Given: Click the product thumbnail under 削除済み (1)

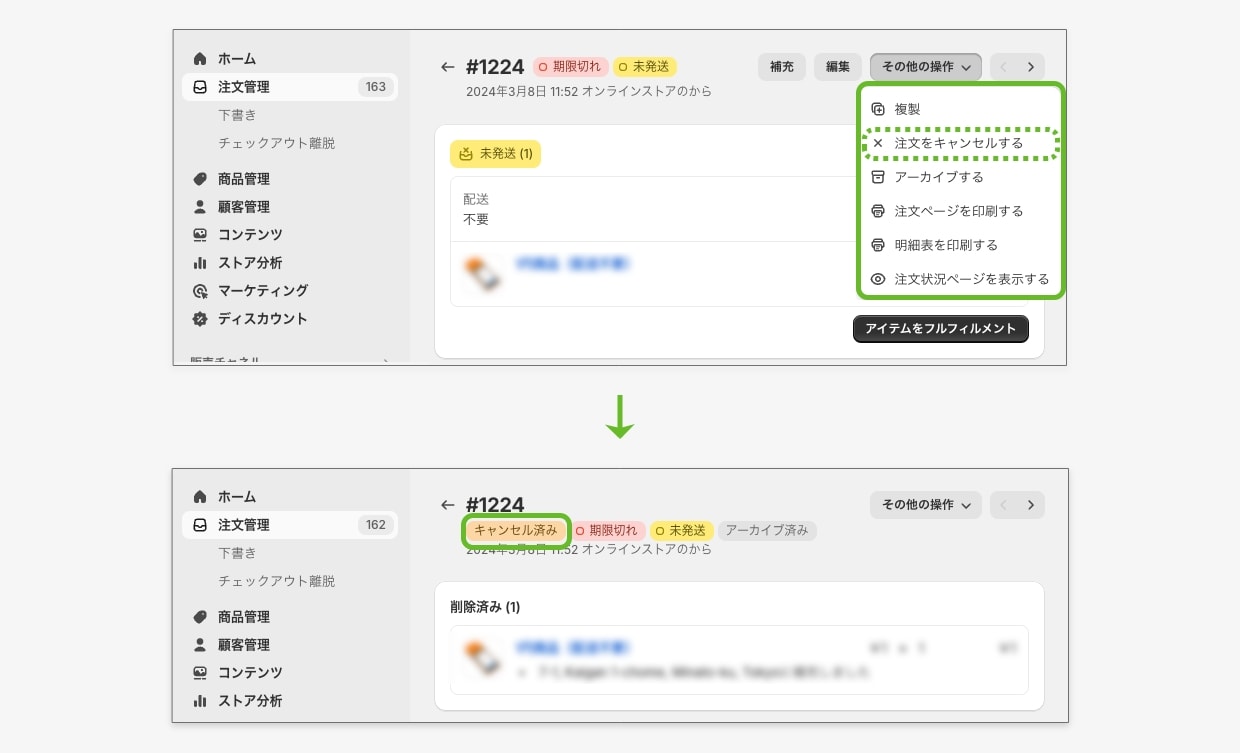Looking at the screenshot, I should [482, 660].
